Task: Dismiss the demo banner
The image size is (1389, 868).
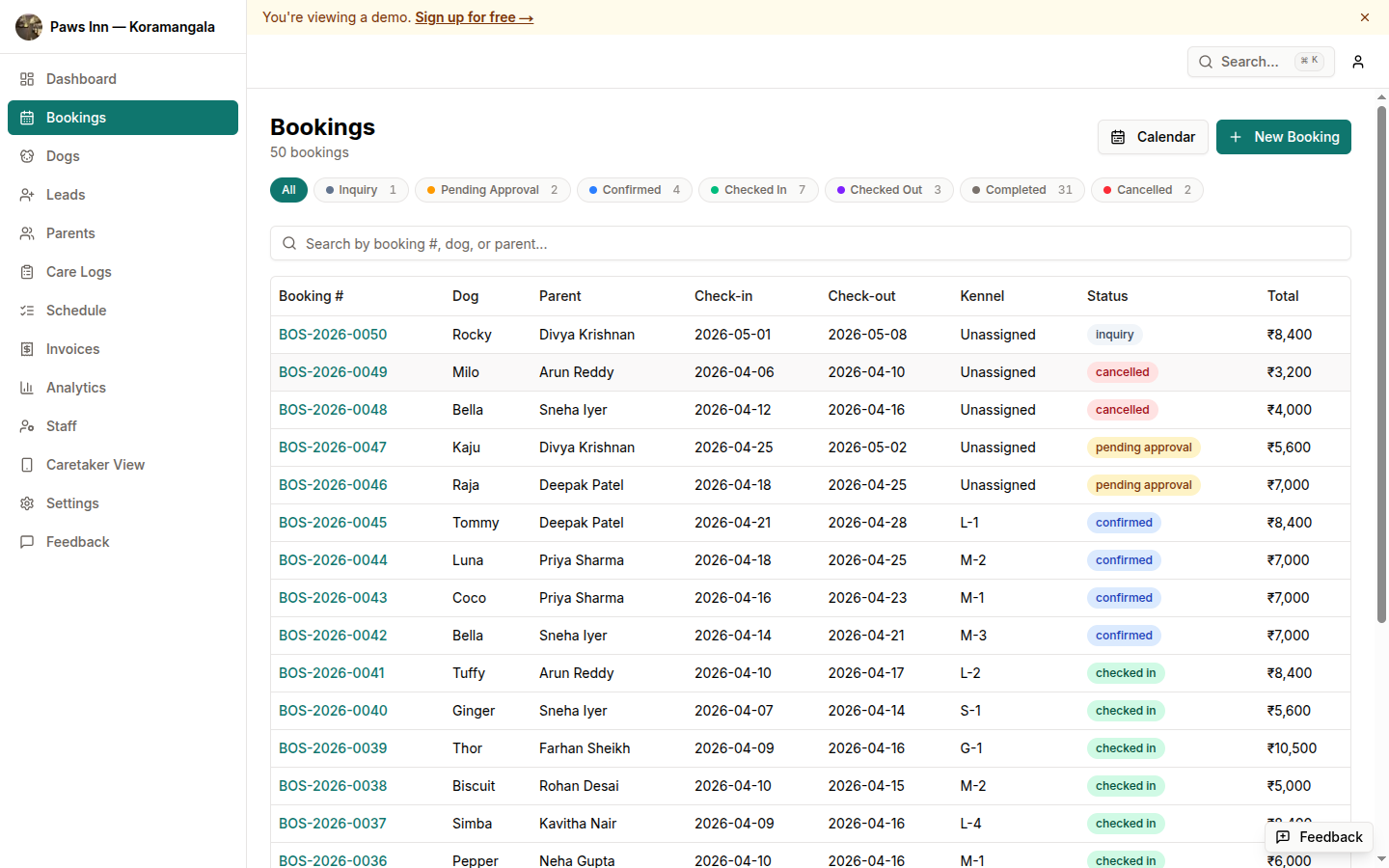Action: [1365, 16]
